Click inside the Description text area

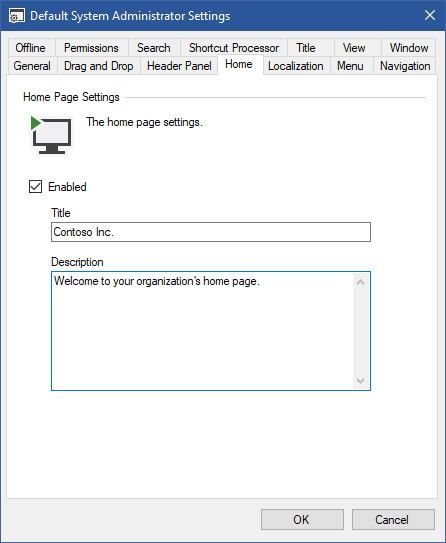[203, 331]
